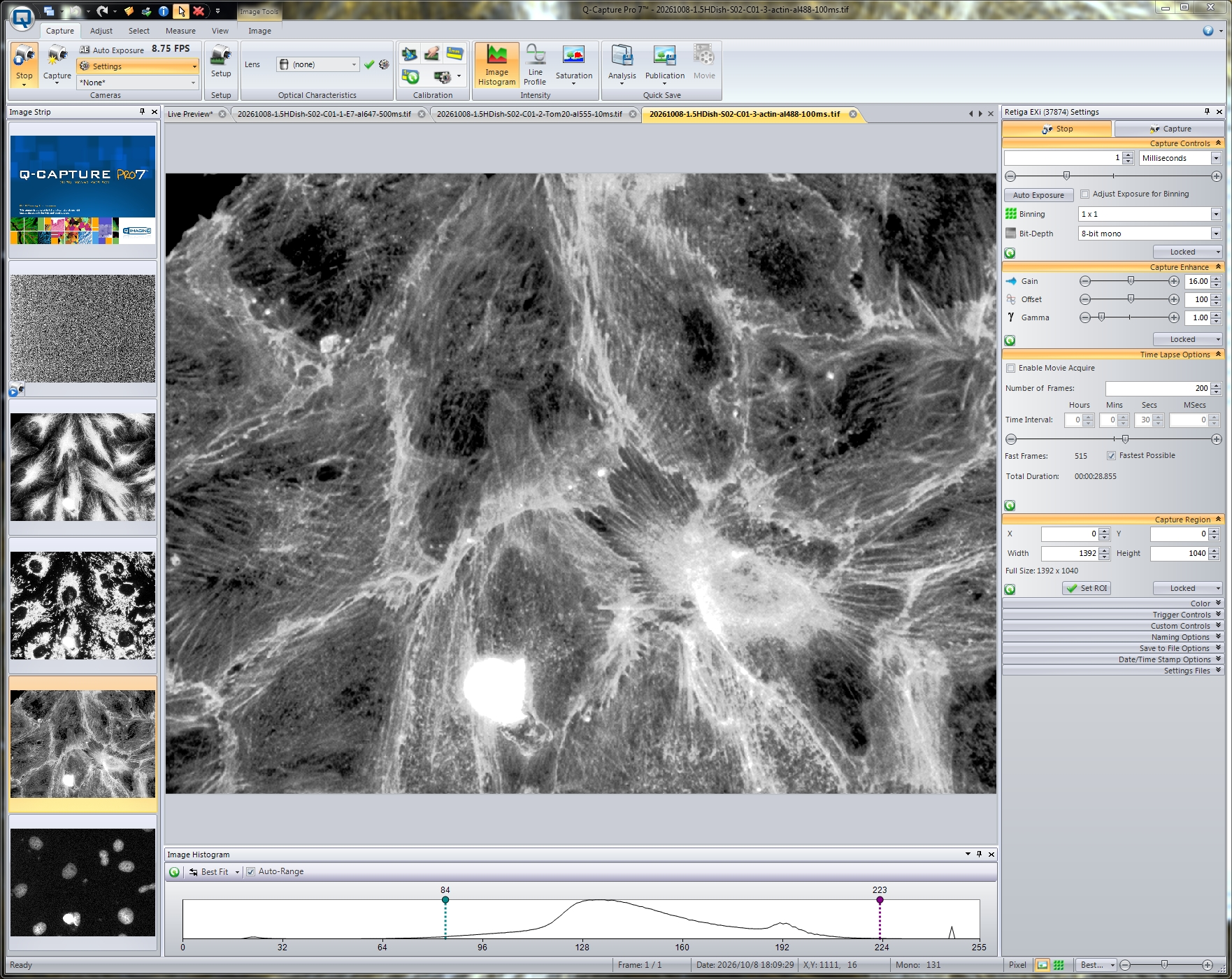The image size is (1232, 979).
Task: Click the help icon at top right
Action: (1208, 31)
